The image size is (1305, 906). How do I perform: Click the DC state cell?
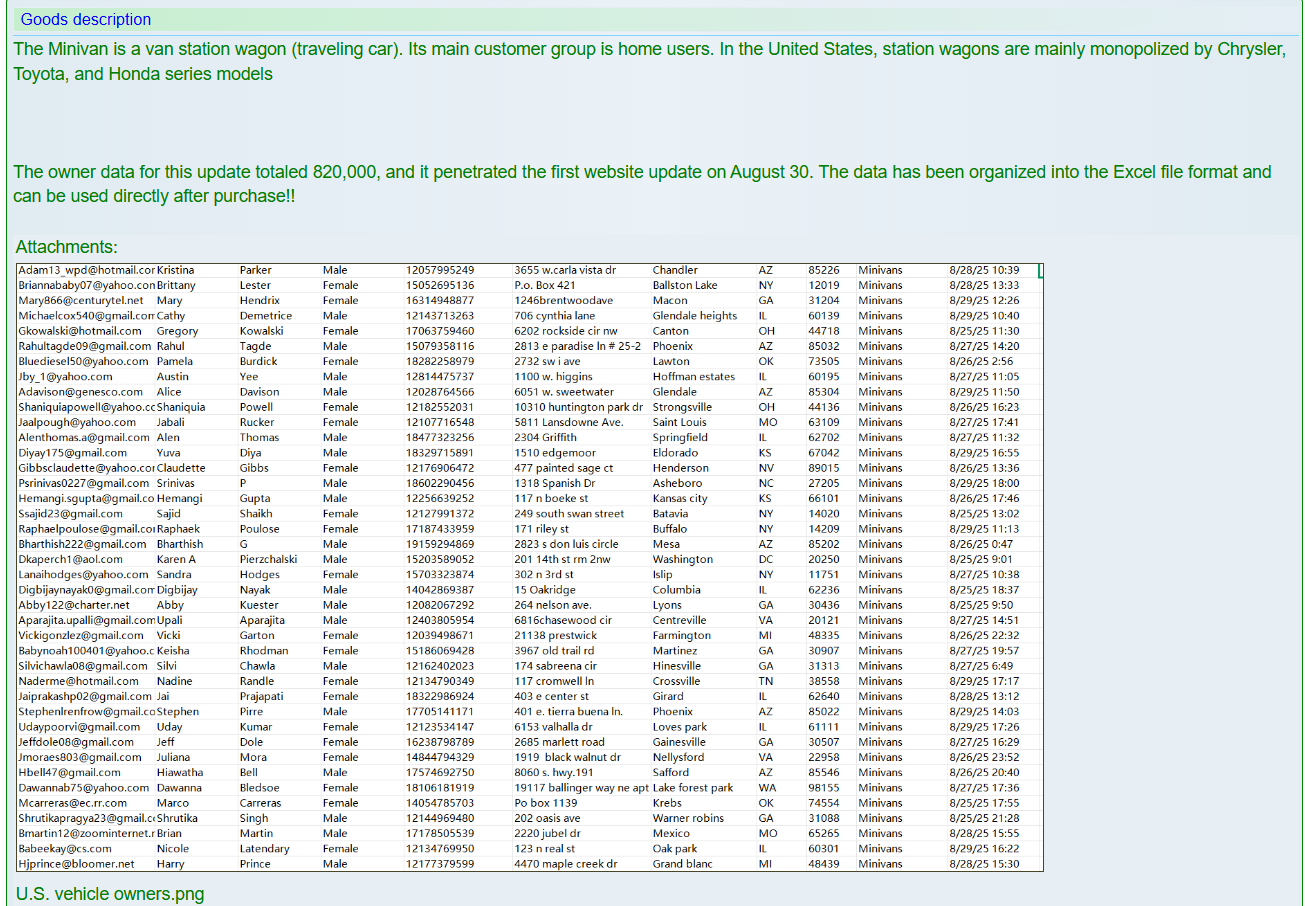[x=765, y=559]
